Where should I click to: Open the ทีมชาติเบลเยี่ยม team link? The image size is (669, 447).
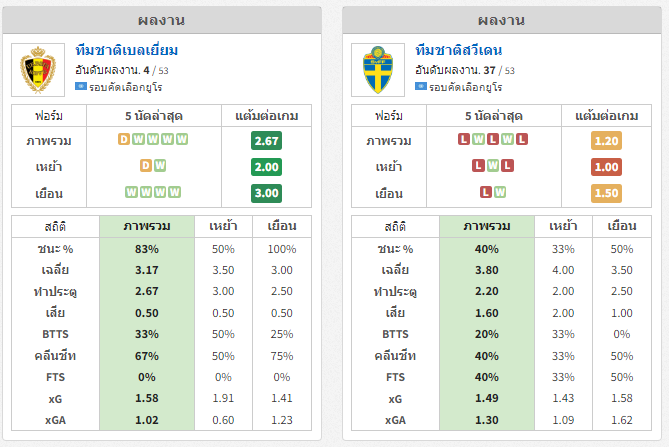click(x=127, y=50)
